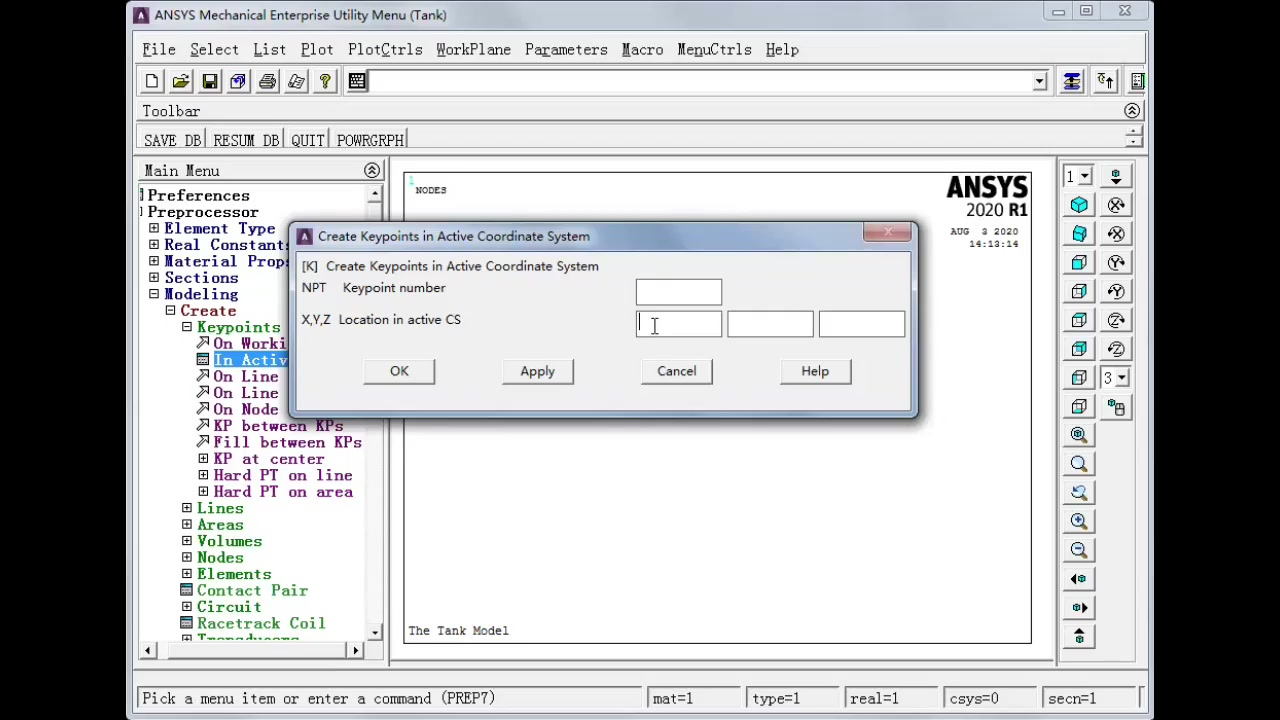Toggle the Dynamic Model Mode icon
Viewport: 1280px width, 720px height.
pyautogui.click(x=1116, y=407)
